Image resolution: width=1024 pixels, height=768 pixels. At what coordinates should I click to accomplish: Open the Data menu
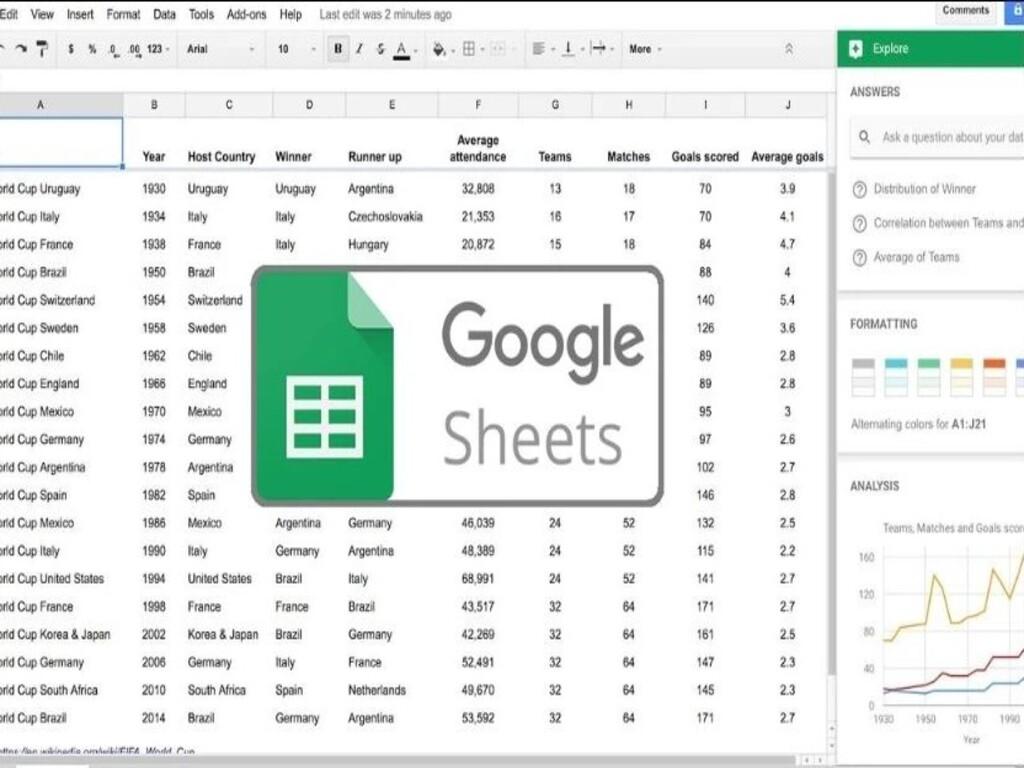pyautogui.click(x=163, y=14)
